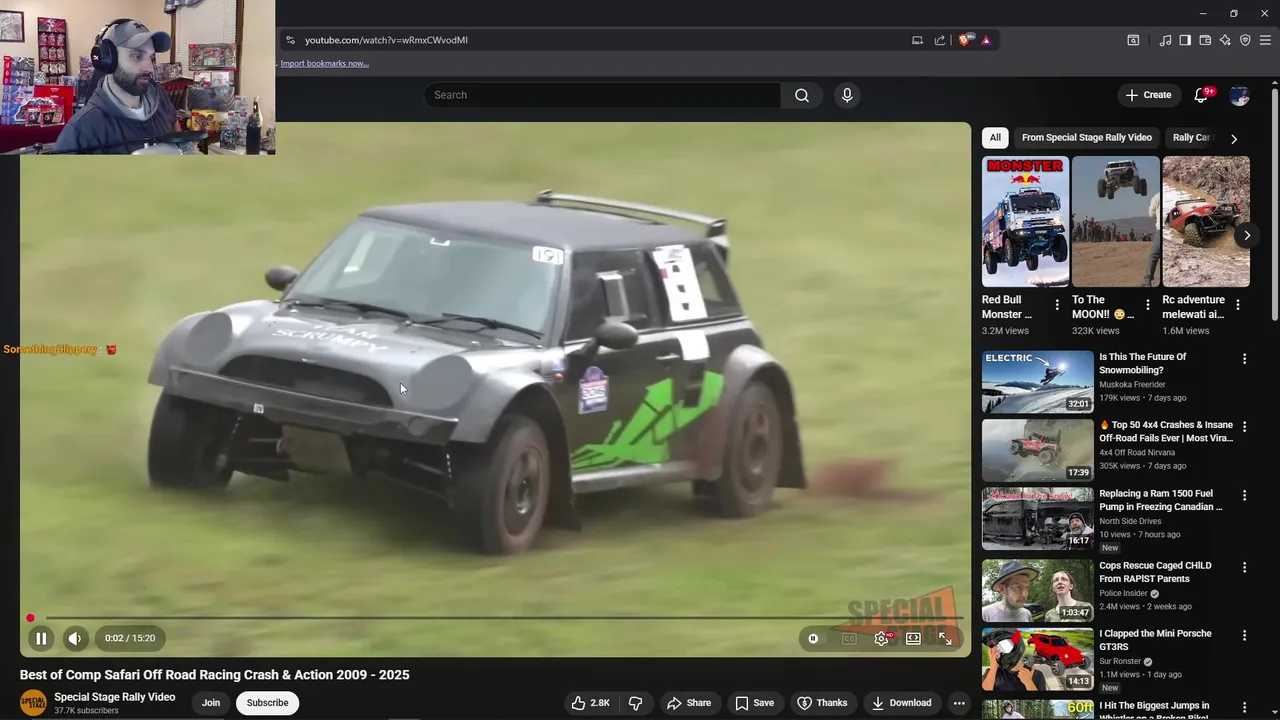
Task: Click the Thanks button
Action: tap(822, 703)
